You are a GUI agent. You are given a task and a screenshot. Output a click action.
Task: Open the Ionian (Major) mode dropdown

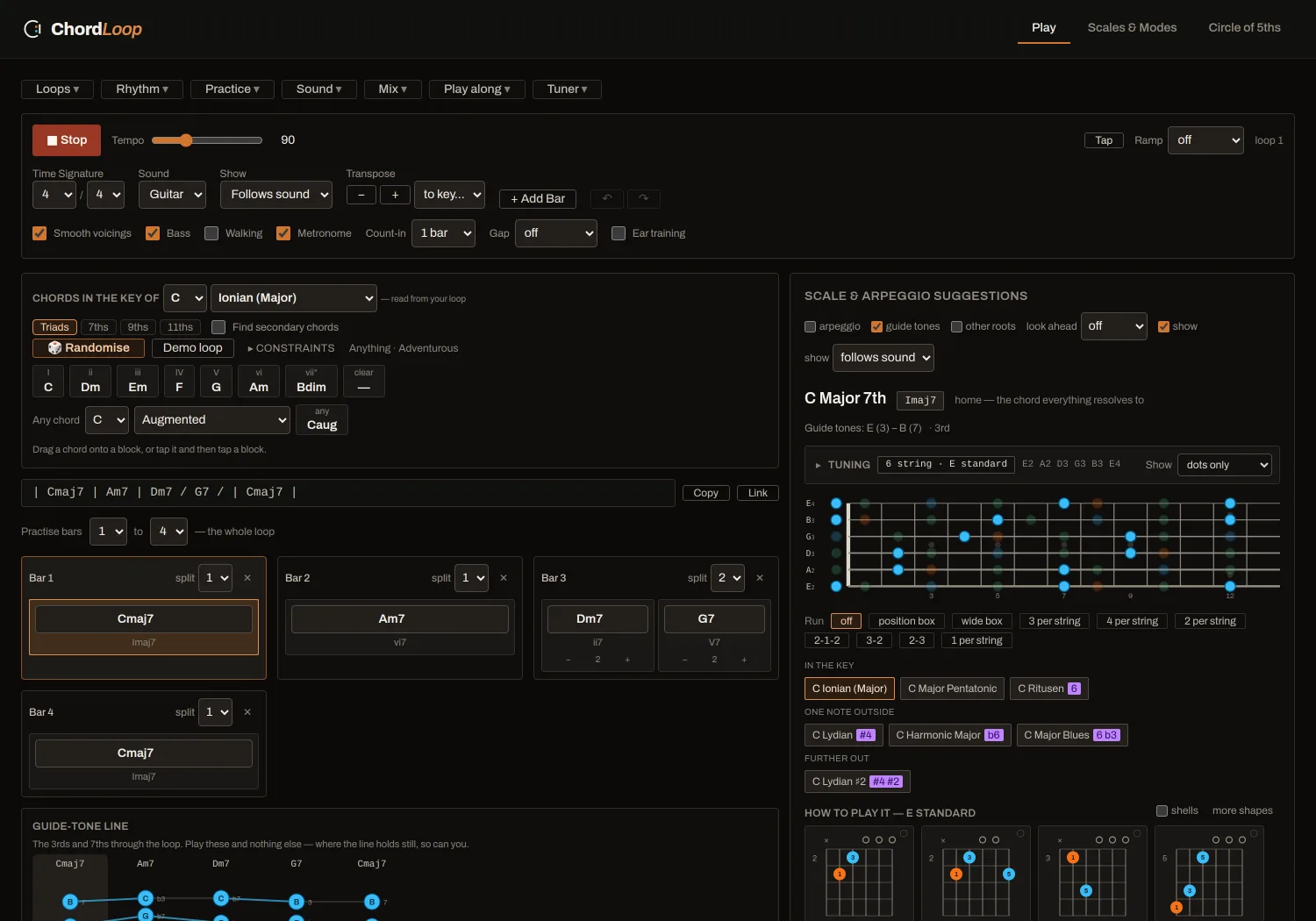pyautogui.click(x=294, y=298)
